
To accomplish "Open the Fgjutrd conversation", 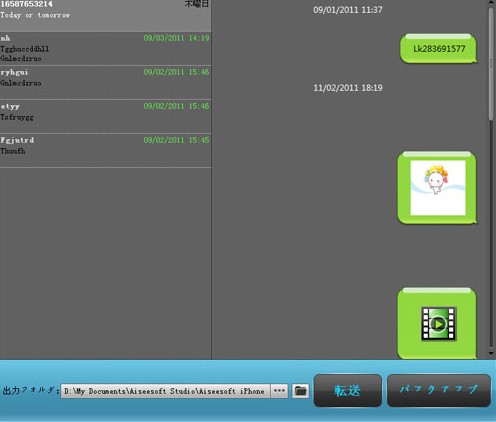I will [x=105, y=150].
